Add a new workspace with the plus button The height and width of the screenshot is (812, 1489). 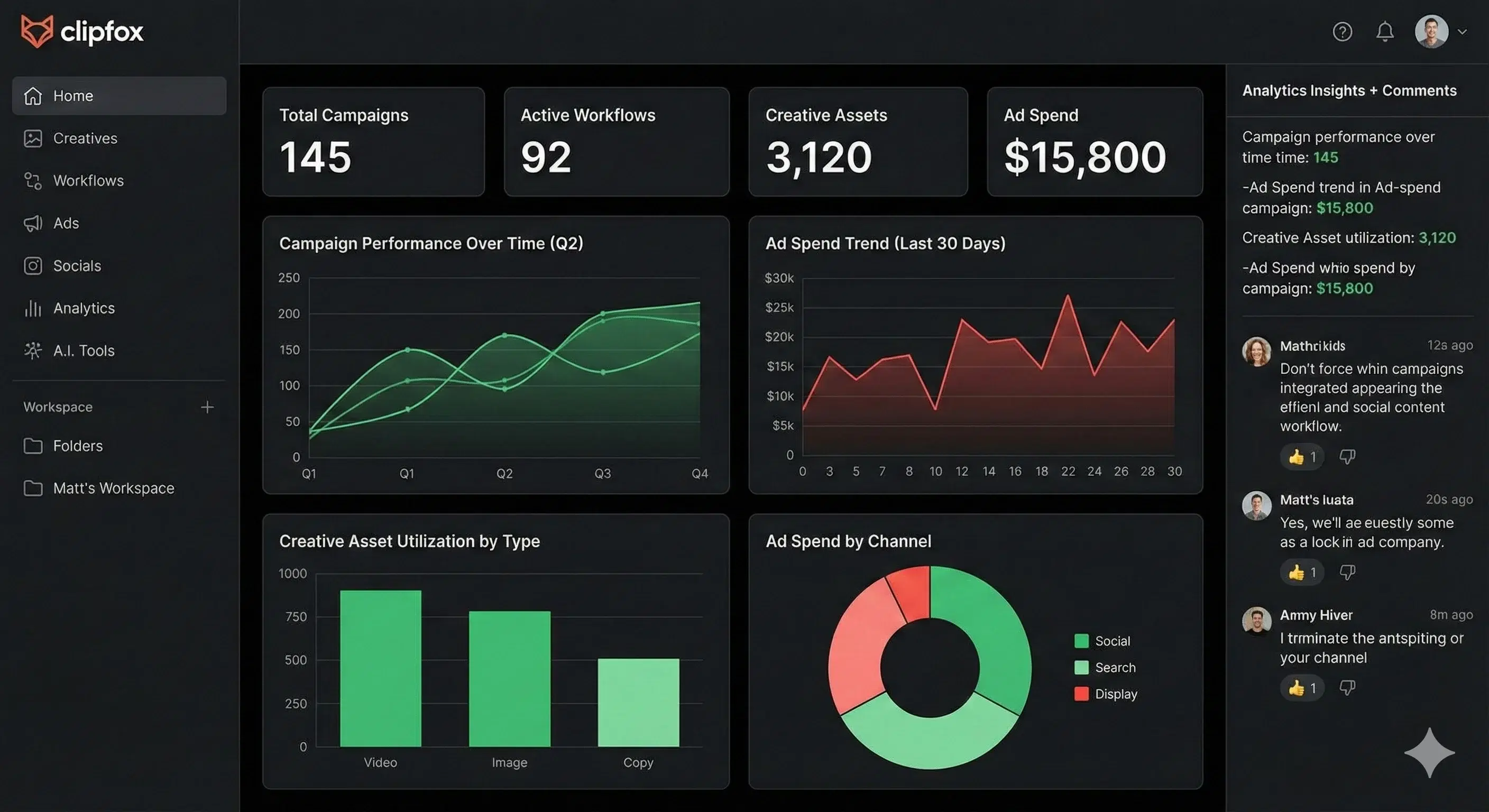[207, 407]
